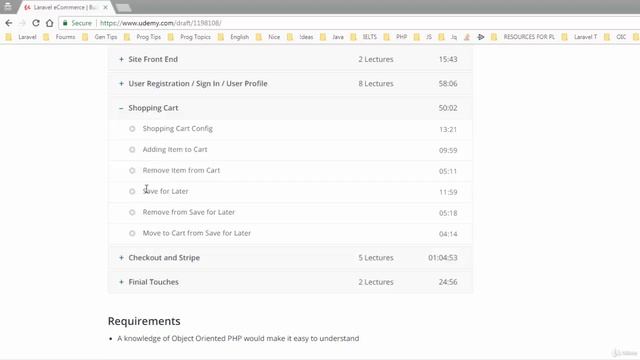Open the Prog Tips bookmark folder
The image size is (640, 360).
(x=143, y=37)
